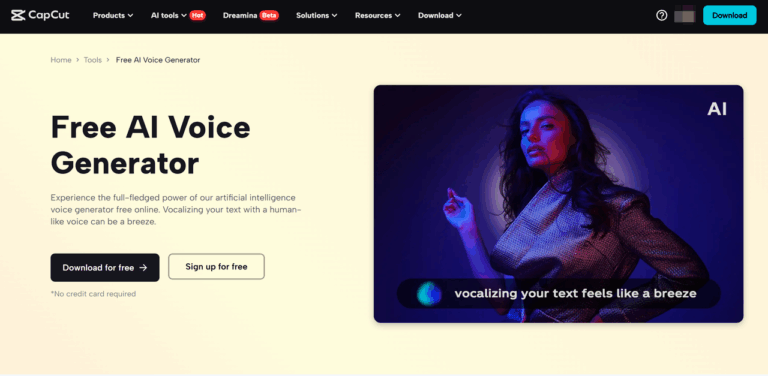Open the blurred user profile avatar

pos(685,15)
